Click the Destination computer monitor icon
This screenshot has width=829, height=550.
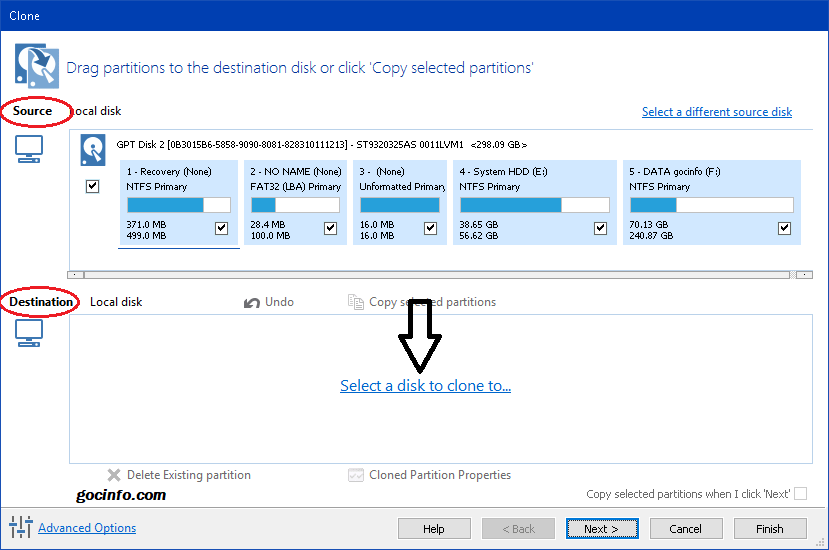[29, 333]
